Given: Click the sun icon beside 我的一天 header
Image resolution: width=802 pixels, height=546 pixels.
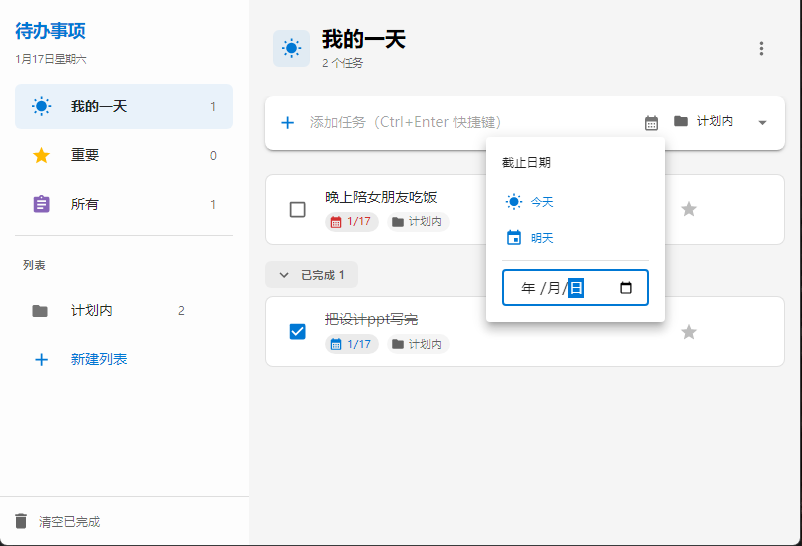Looking at the screenshot, I should 291,48.
